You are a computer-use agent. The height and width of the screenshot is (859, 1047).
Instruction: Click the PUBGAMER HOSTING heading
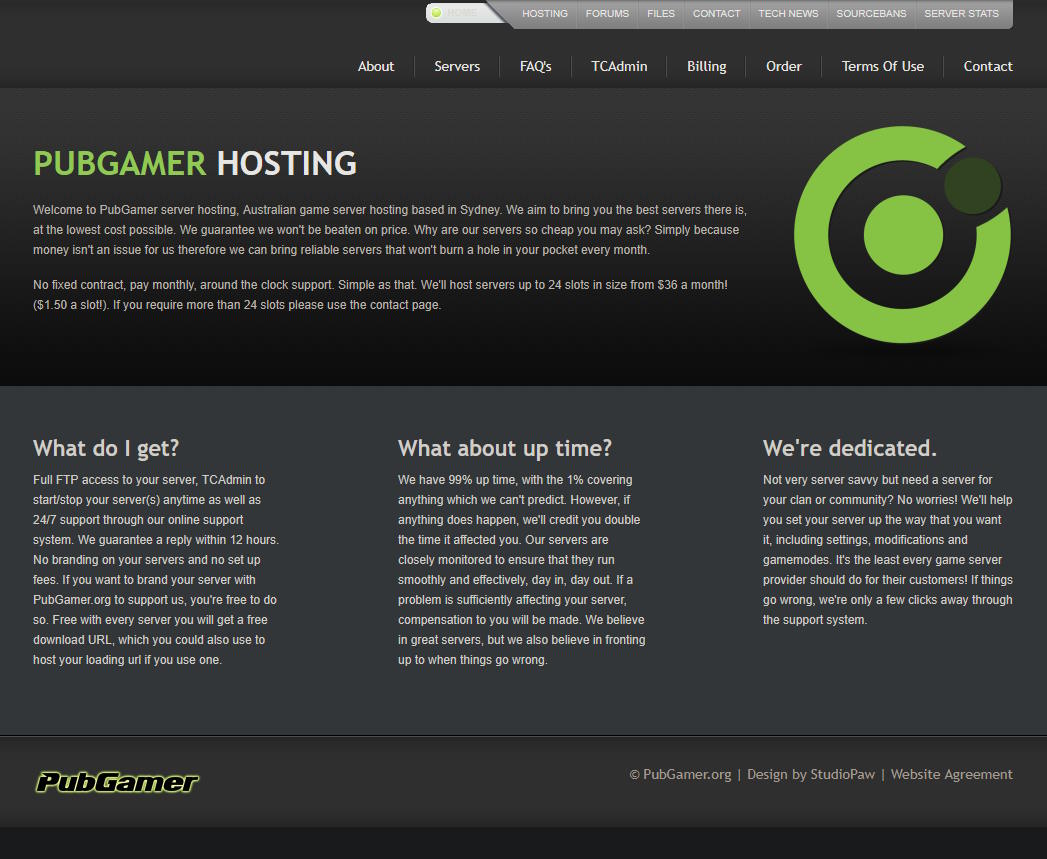pyautogui.click(x=193, y=163)
